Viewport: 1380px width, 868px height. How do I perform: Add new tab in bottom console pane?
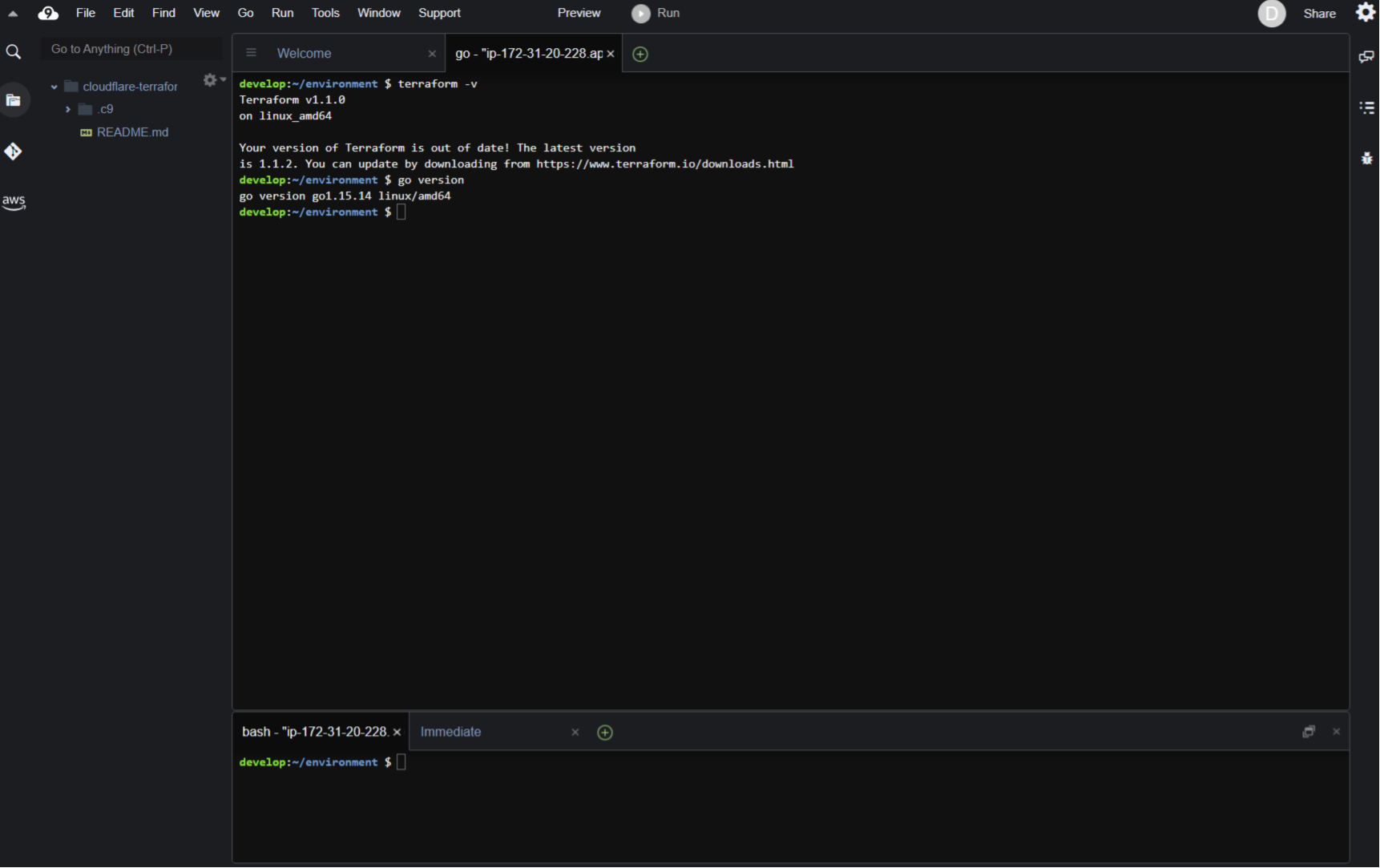pyautogui.click(x=605, y=733)
